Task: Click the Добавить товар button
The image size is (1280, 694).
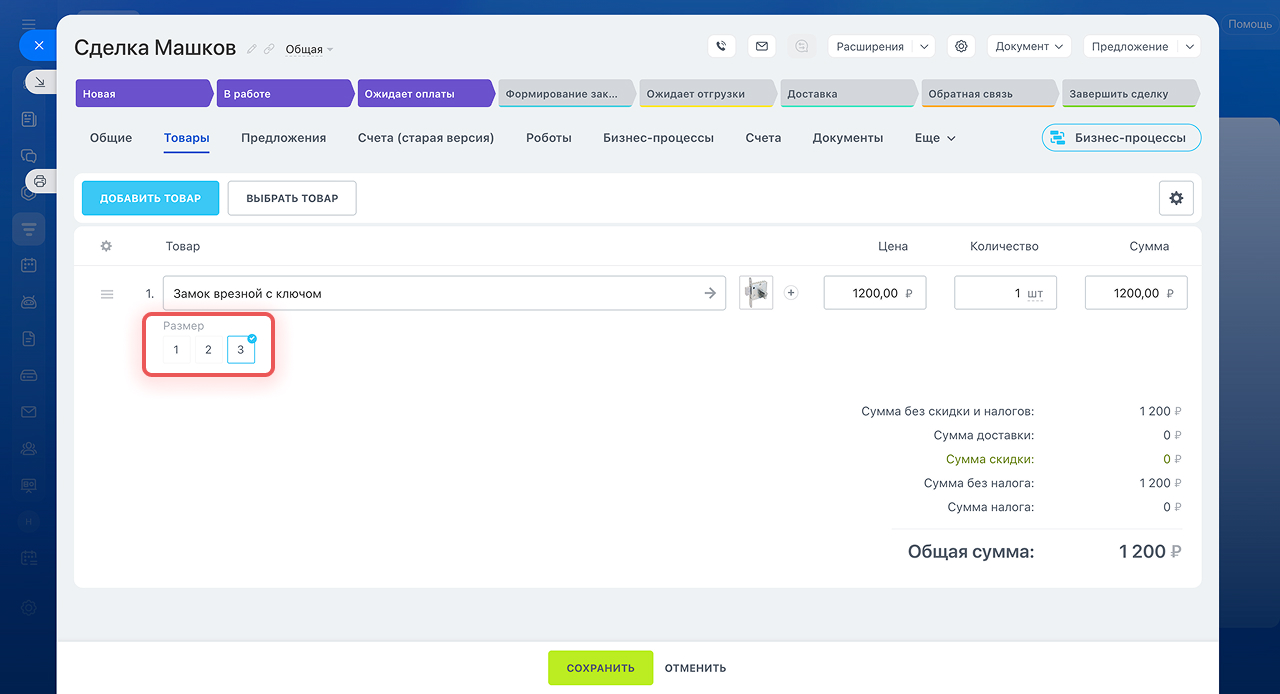Action: pos(150,198)
